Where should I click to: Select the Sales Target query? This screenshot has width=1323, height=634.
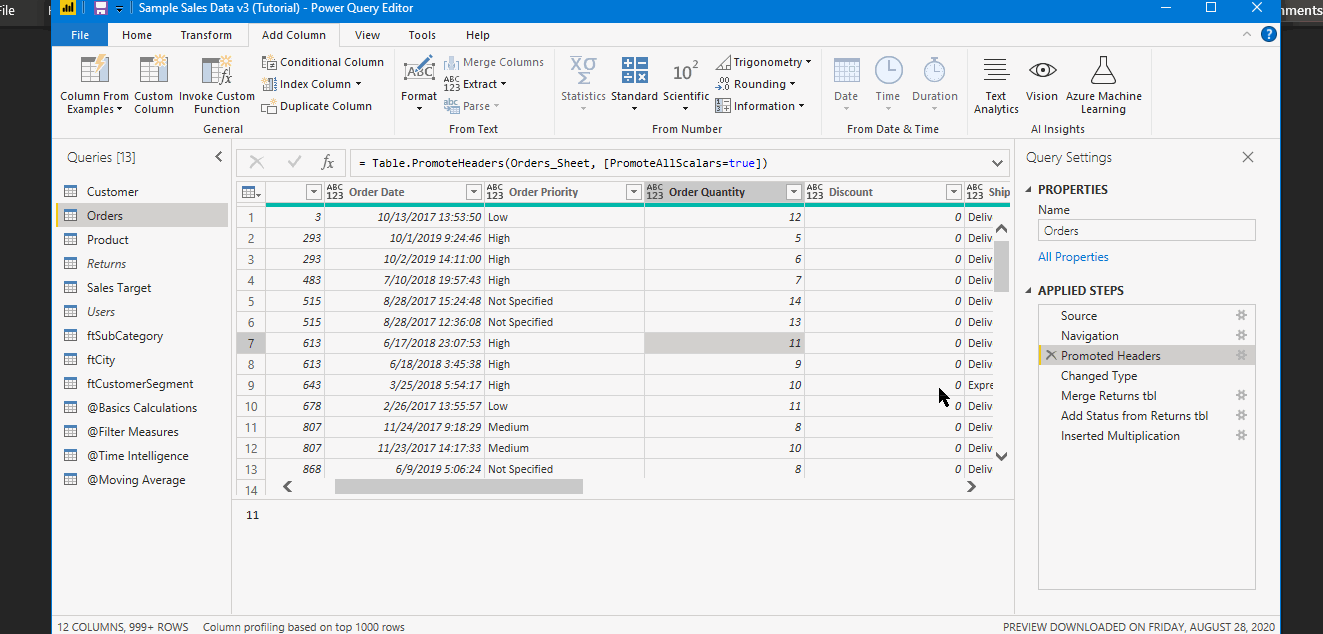(x=142, y=288)
